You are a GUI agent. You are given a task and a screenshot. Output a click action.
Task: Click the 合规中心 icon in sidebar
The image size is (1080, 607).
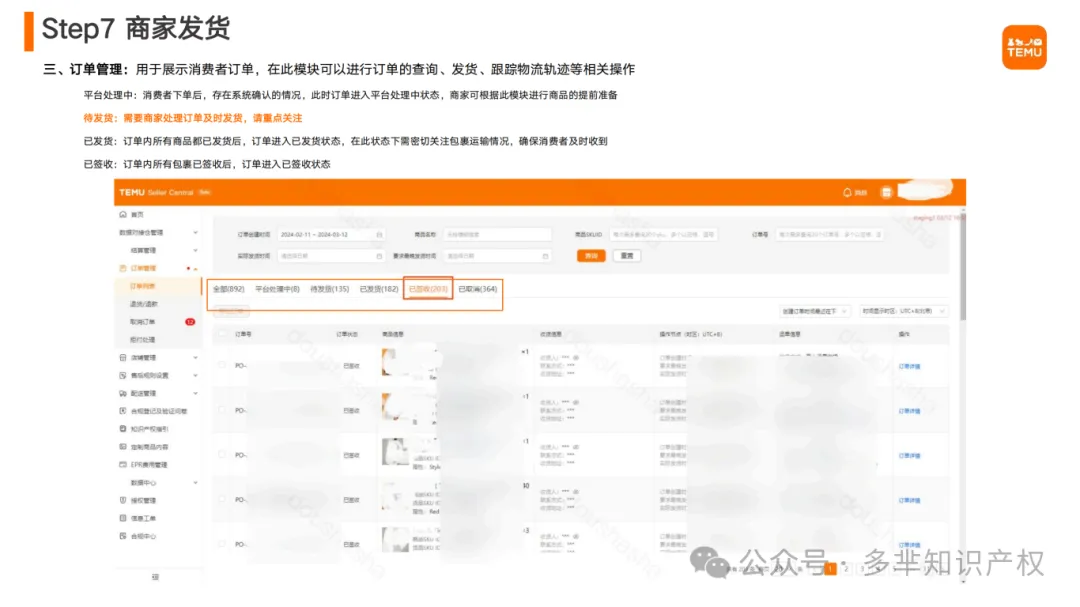(x=123, y=536)
